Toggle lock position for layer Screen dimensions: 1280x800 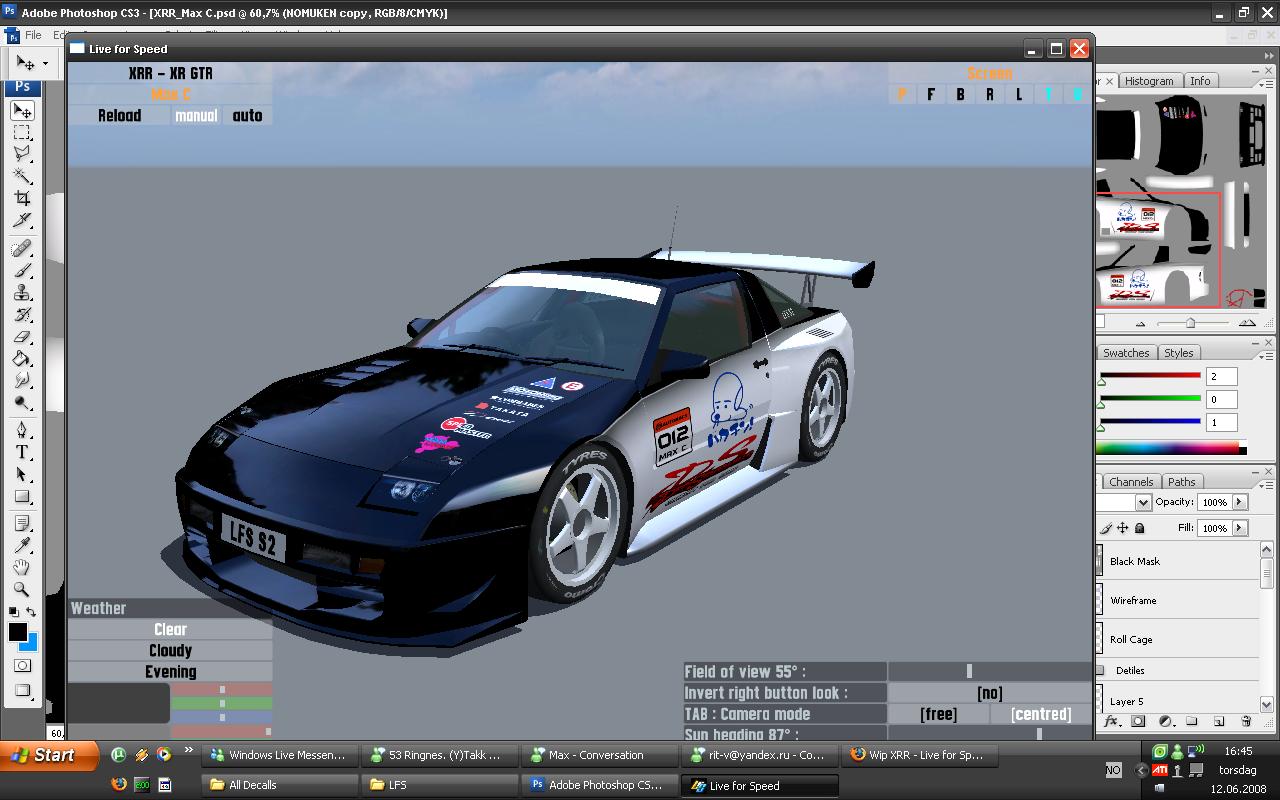pyautogui.click(x=1123, y=527)
